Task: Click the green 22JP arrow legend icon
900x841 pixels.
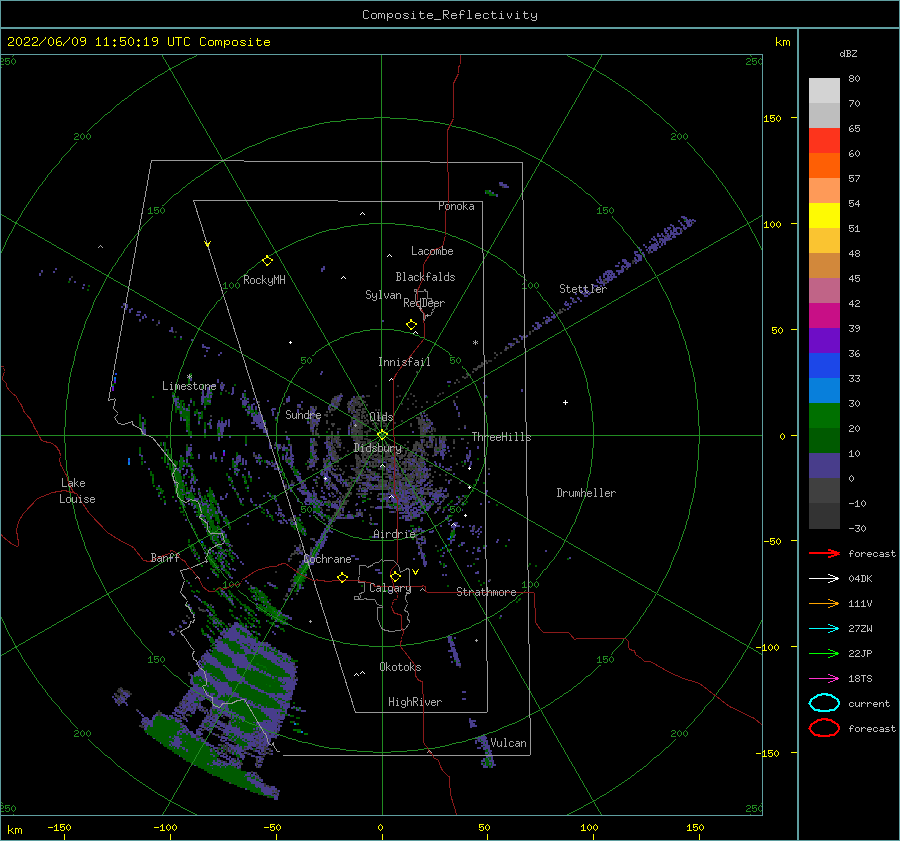Action: (824, 653)
